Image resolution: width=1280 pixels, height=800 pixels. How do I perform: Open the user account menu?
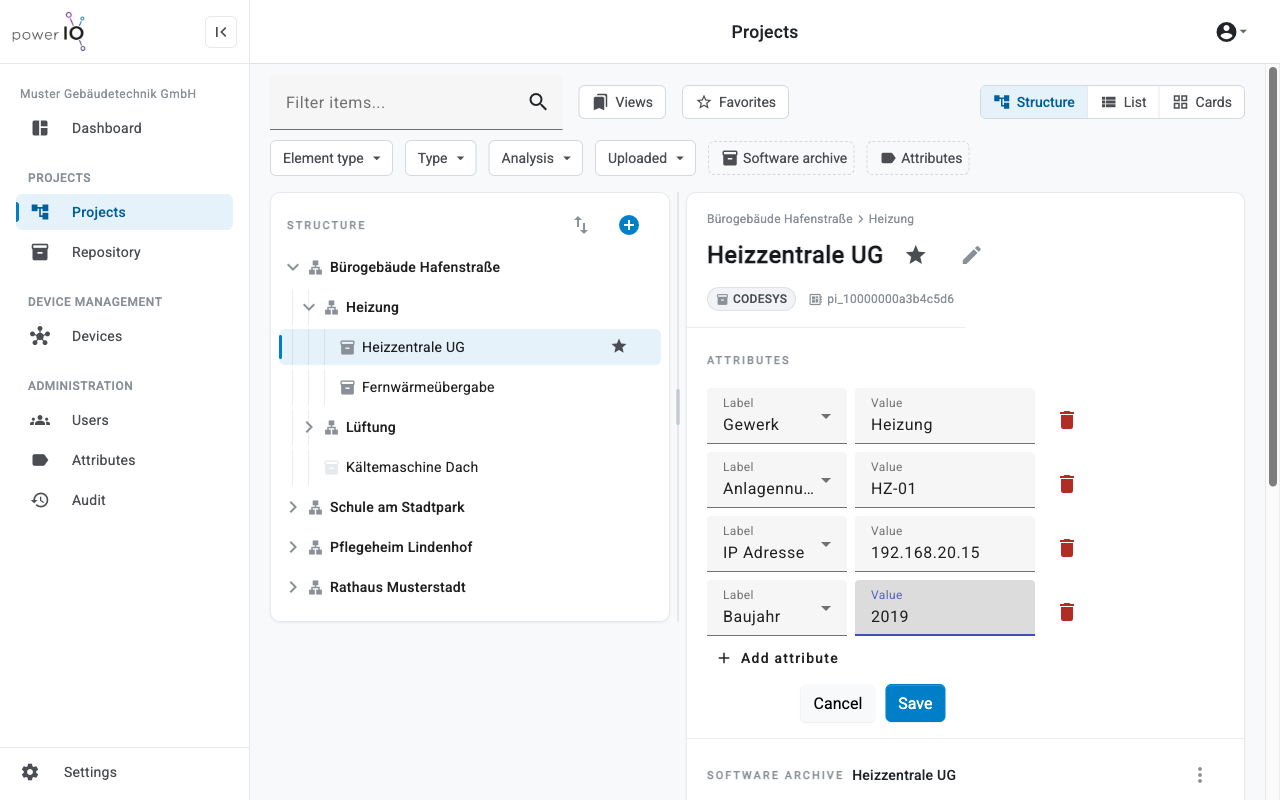(1231, 32)
